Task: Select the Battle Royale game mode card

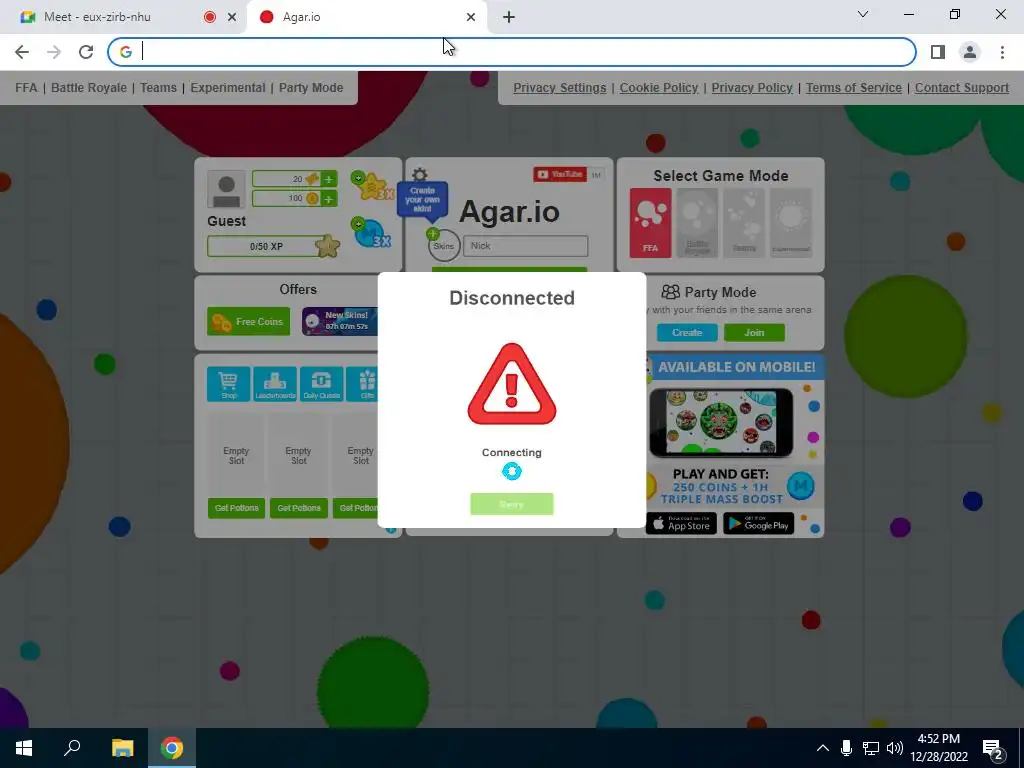Action: click(x=697, y=223)
